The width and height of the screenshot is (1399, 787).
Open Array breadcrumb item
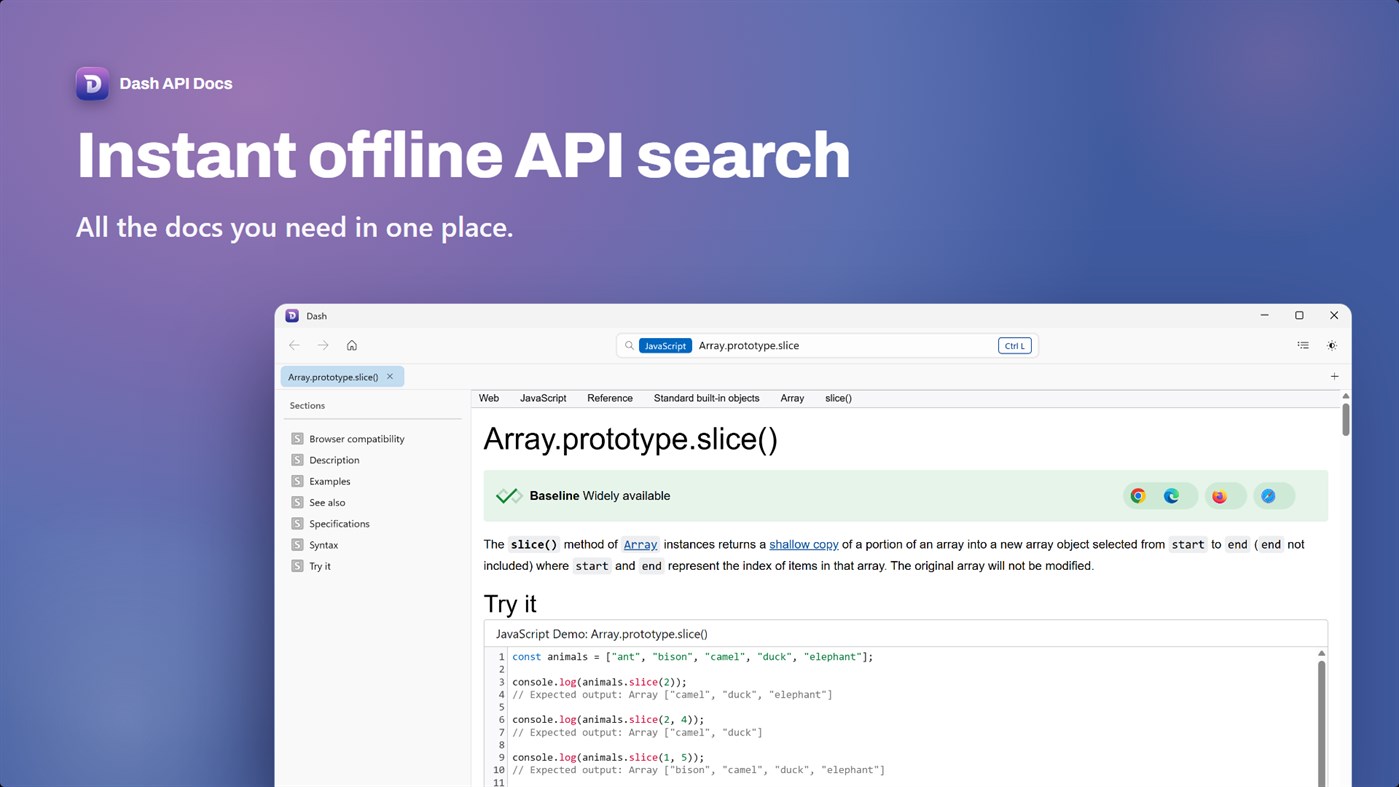(x=792, y=398)
